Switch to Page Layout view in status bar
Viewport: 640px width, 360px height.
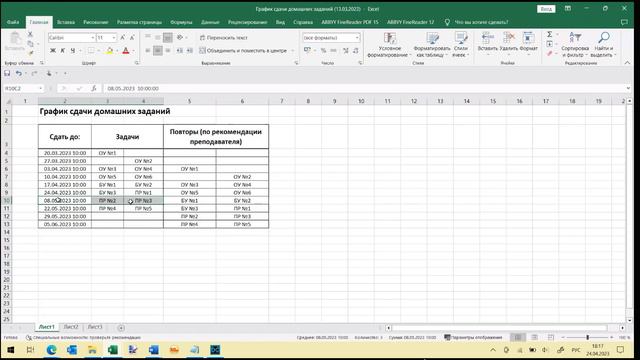534,337
